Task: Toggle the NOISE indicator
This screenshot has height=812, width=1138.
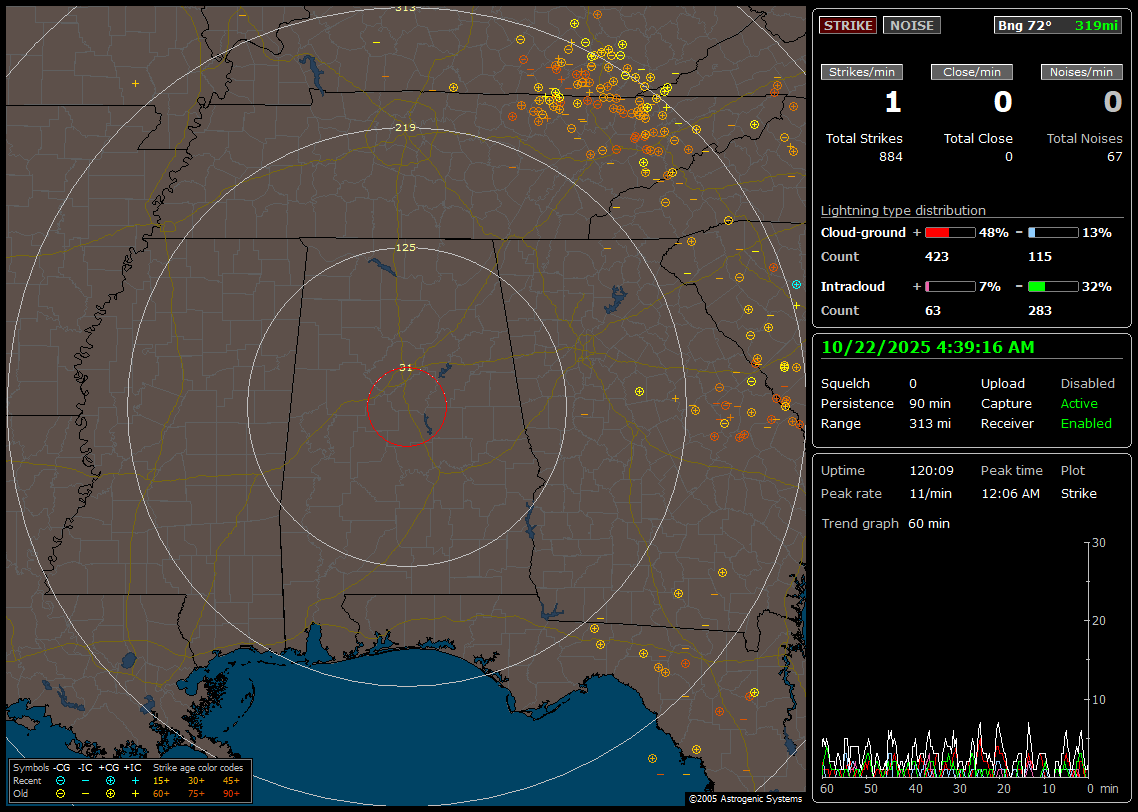Action: (911, 26)
